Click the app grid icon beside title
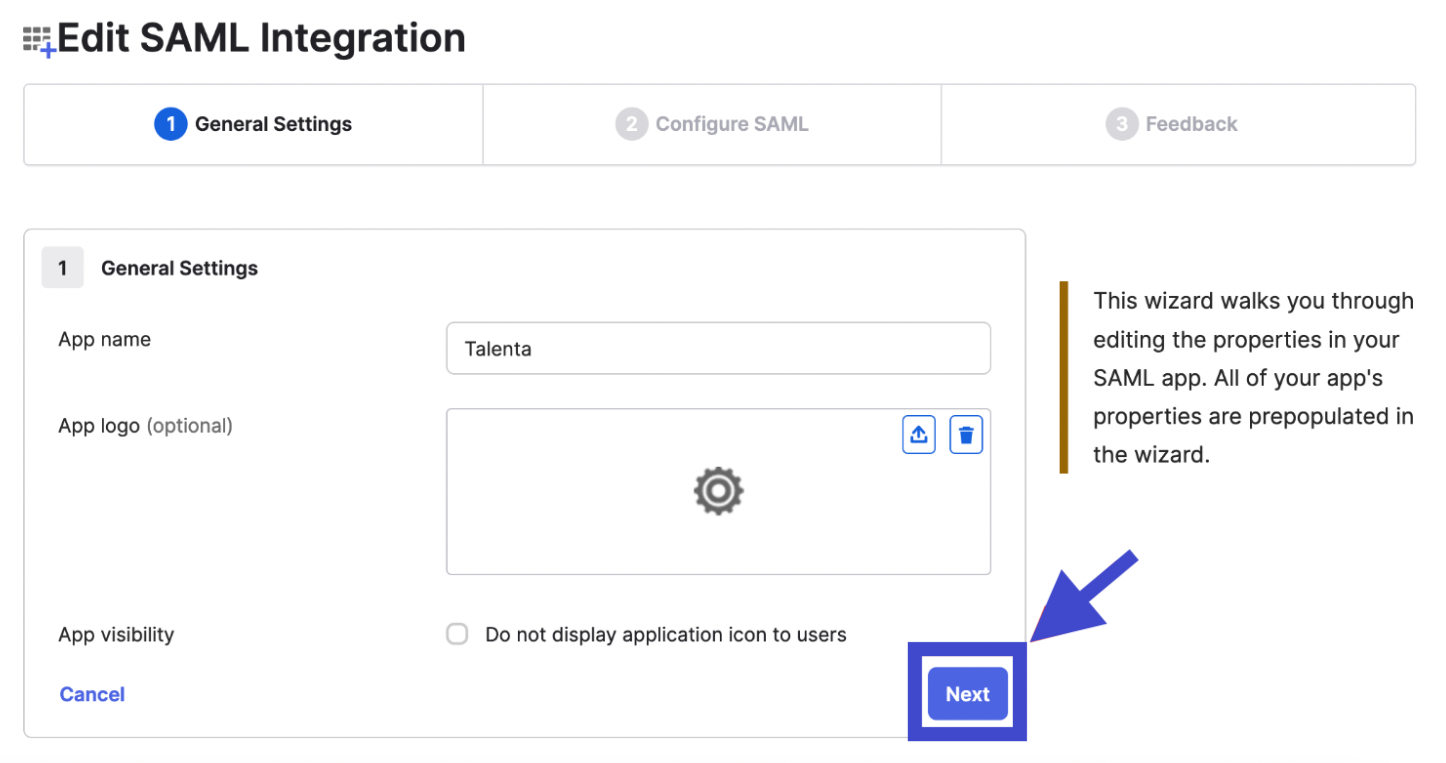Screen dimensions: 1446x763 pos(39,41)
